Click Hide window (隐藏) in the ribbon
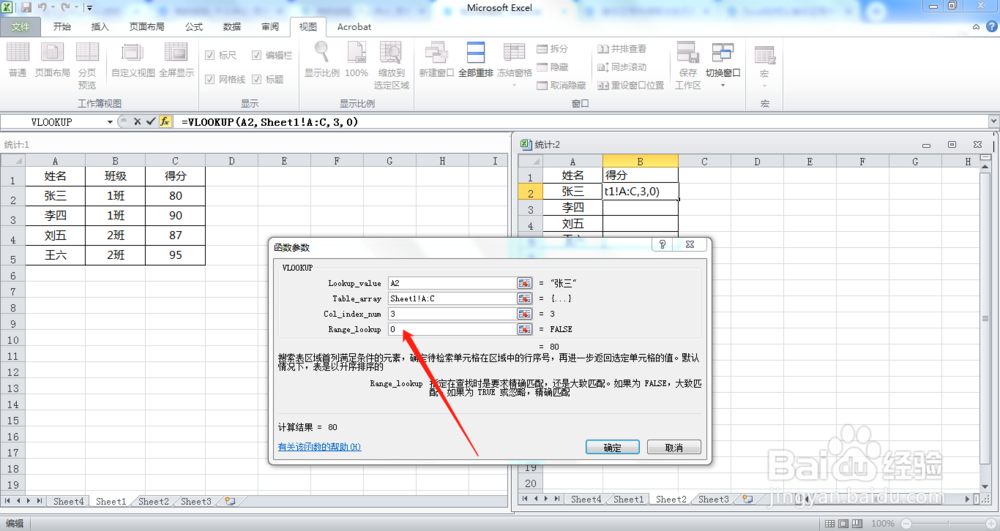 click(x=552, y=67)
